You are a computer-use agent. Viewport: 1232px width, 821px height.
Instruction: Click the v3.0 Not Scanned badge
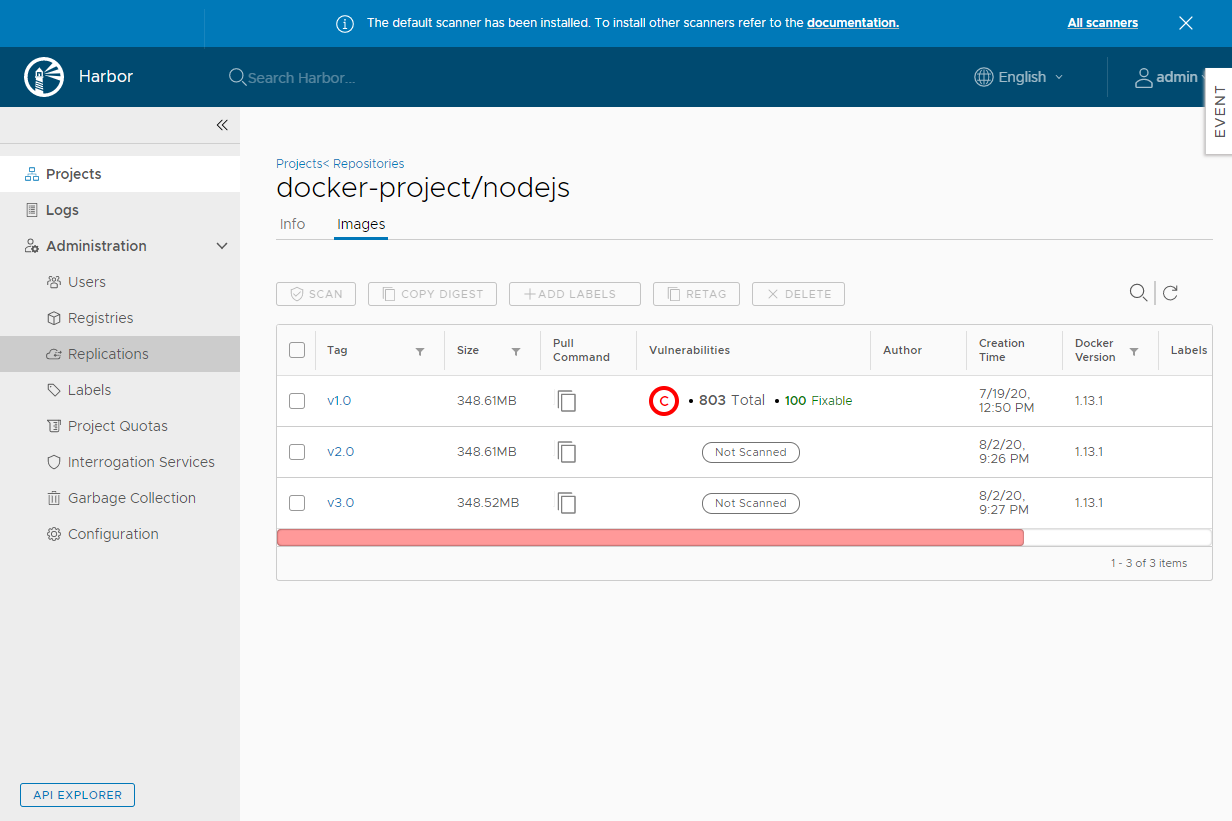[x=751, y=503]
